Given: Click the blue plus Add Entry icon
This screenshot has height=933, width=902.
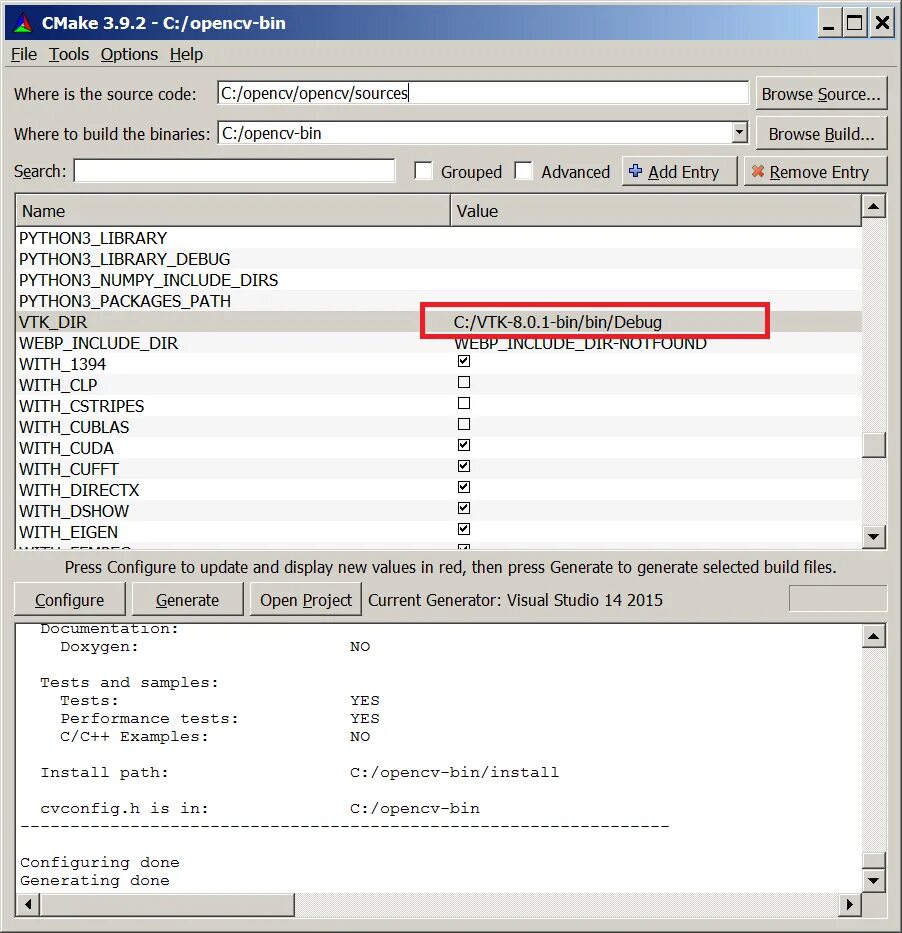Looking at the screenshot, I should pos(635,171).
